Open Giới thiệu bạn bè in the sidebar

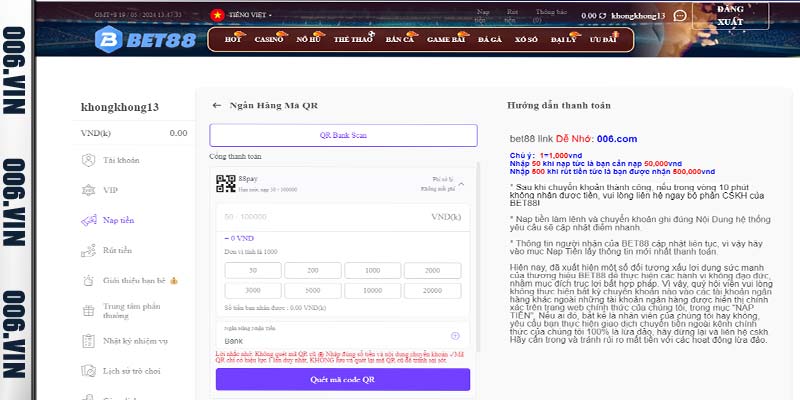point(134,281)
